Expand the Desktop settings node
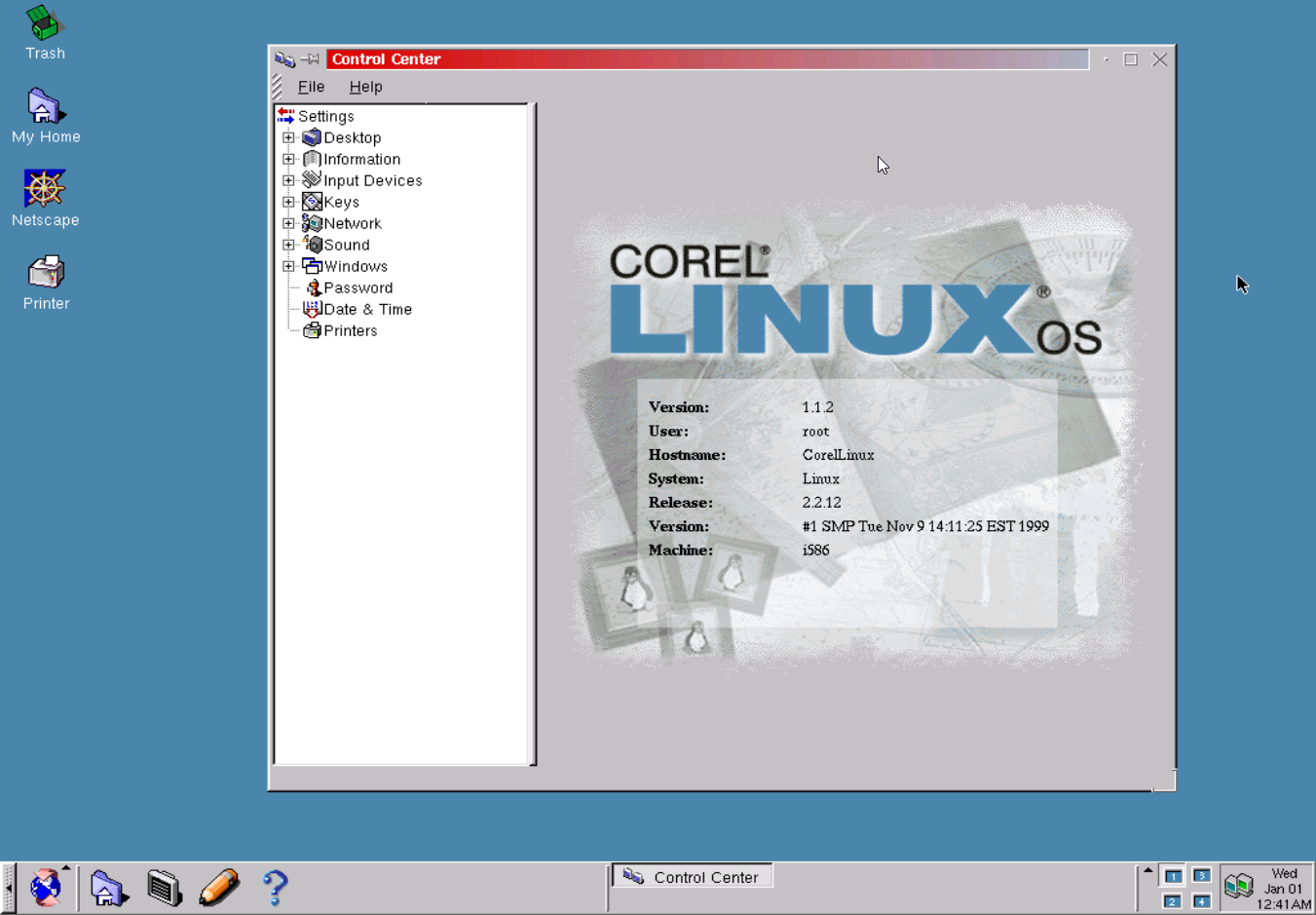This screenshot has height=915, width=1316. pyautogui.click(x=288, y=137)
